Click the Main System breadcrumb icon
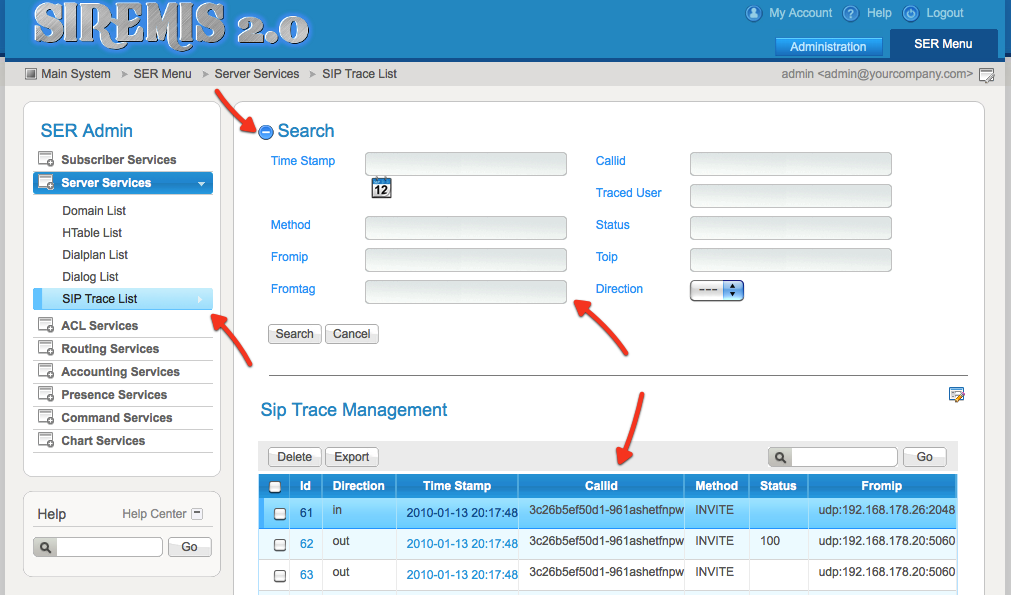1011x595 pixels. click(31, 74)
